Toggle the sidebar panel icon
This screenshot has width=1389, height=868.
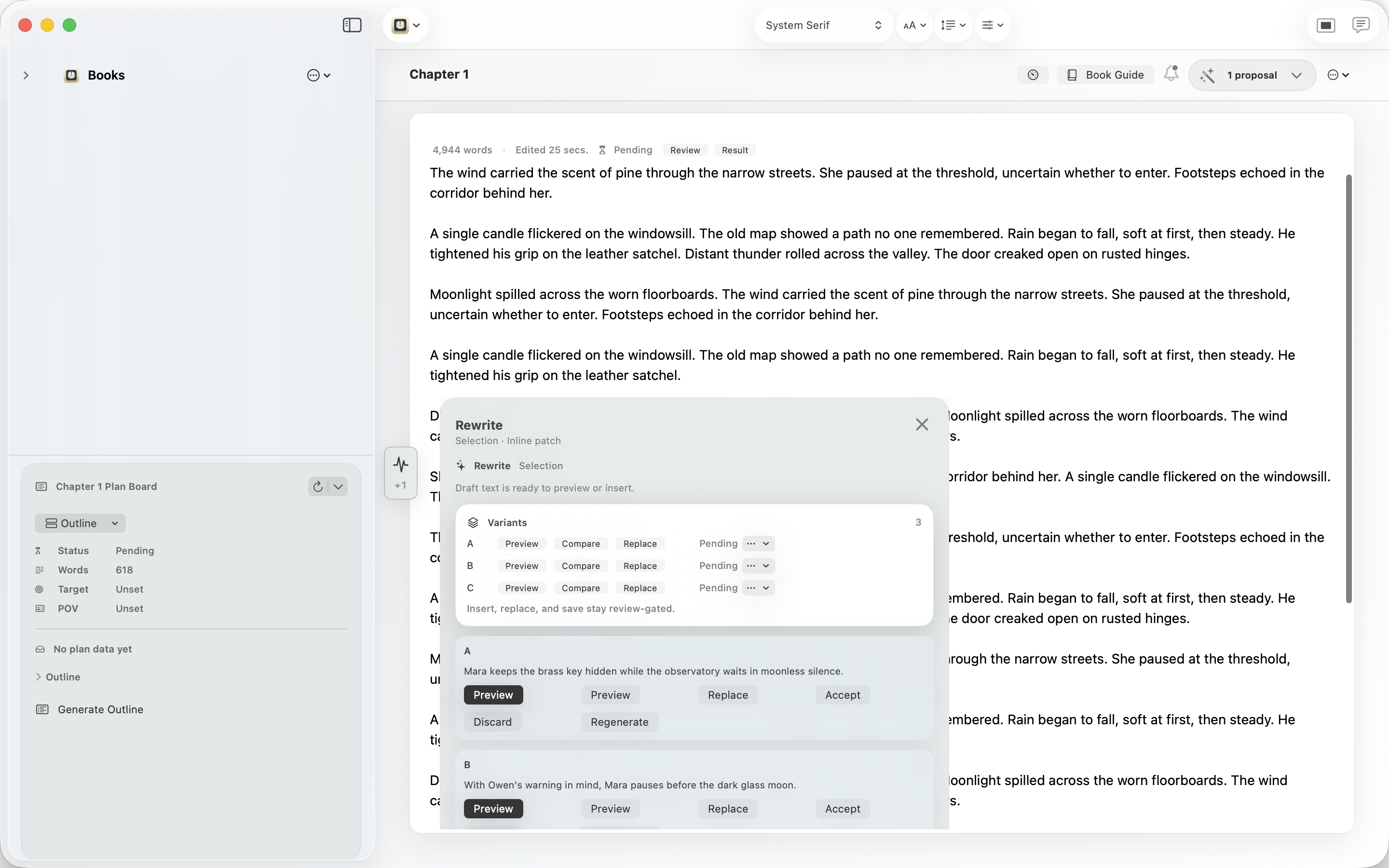click(352, 25)
